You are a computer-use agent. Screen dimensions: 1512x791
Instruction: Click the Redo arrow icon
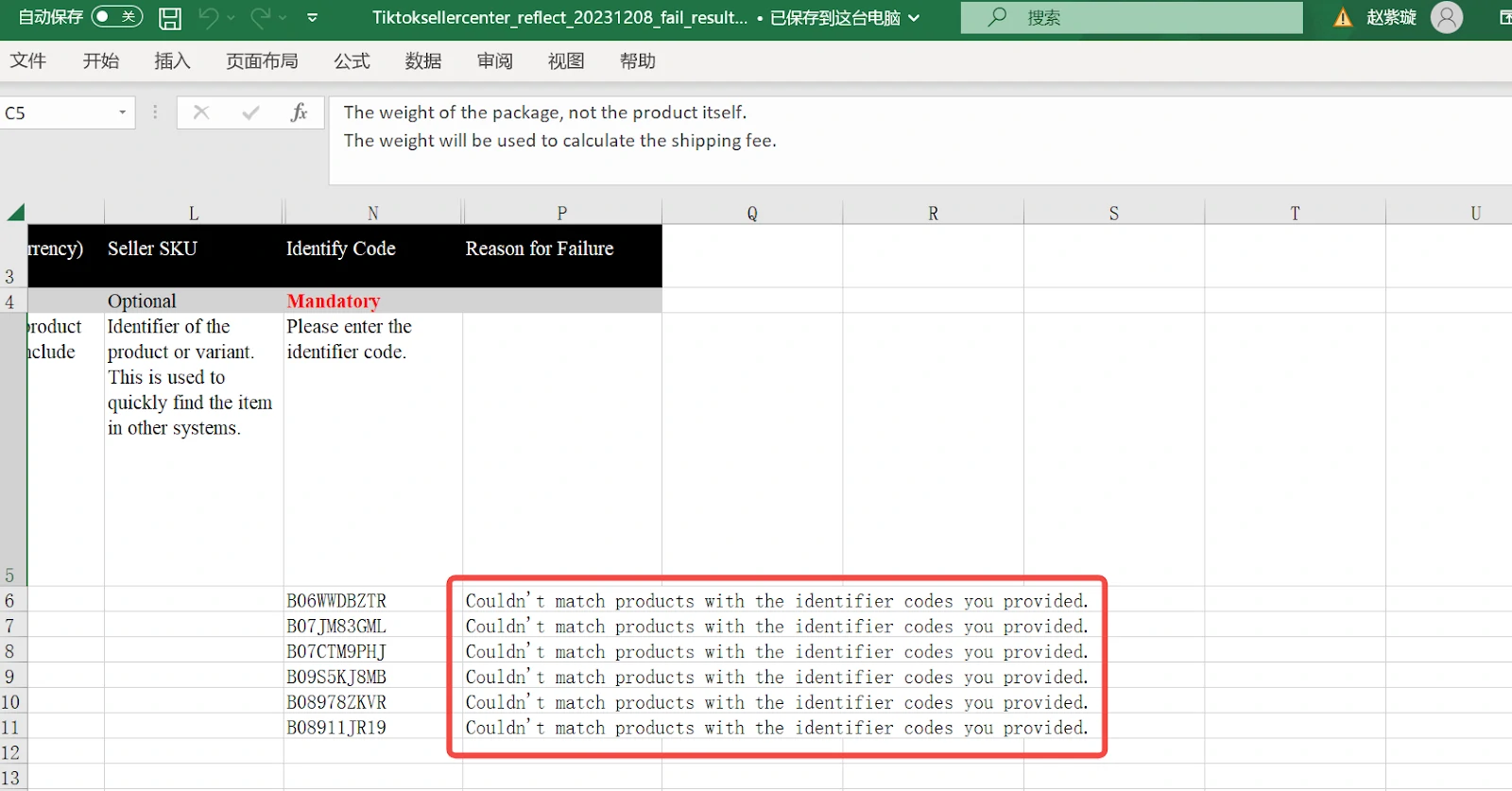261,18
